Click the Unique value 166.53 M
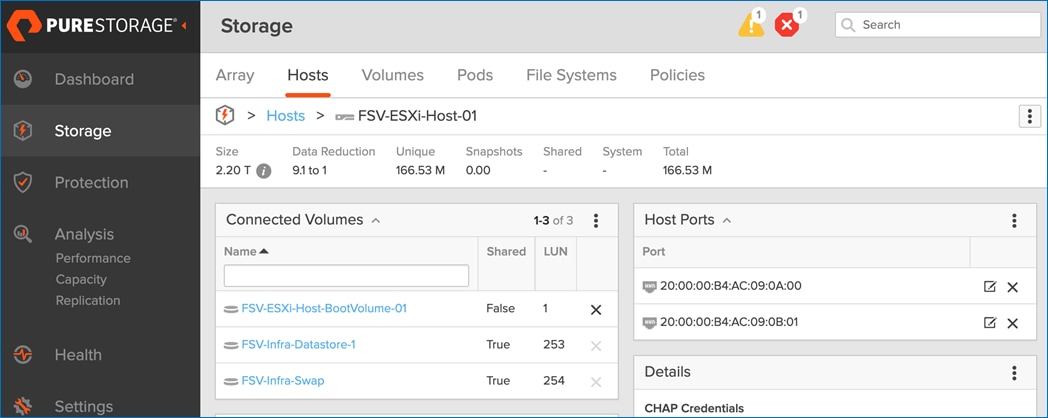This screenshot has width=1048, height=418. pyautogui.click(x=420, y=171)
